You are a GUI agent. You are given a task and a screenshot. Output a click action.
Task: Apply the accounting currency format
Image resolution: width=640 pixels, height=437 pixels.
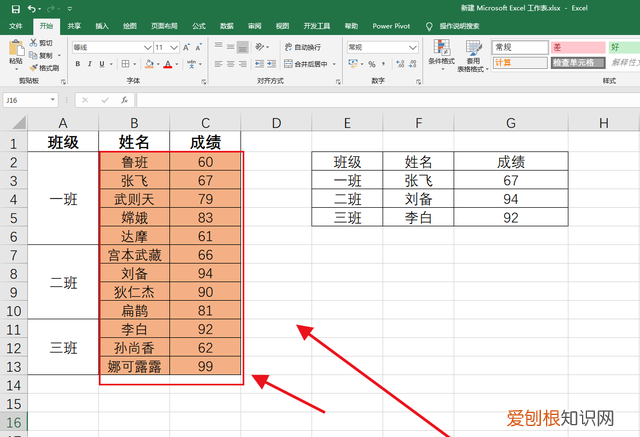coord(353,64)
